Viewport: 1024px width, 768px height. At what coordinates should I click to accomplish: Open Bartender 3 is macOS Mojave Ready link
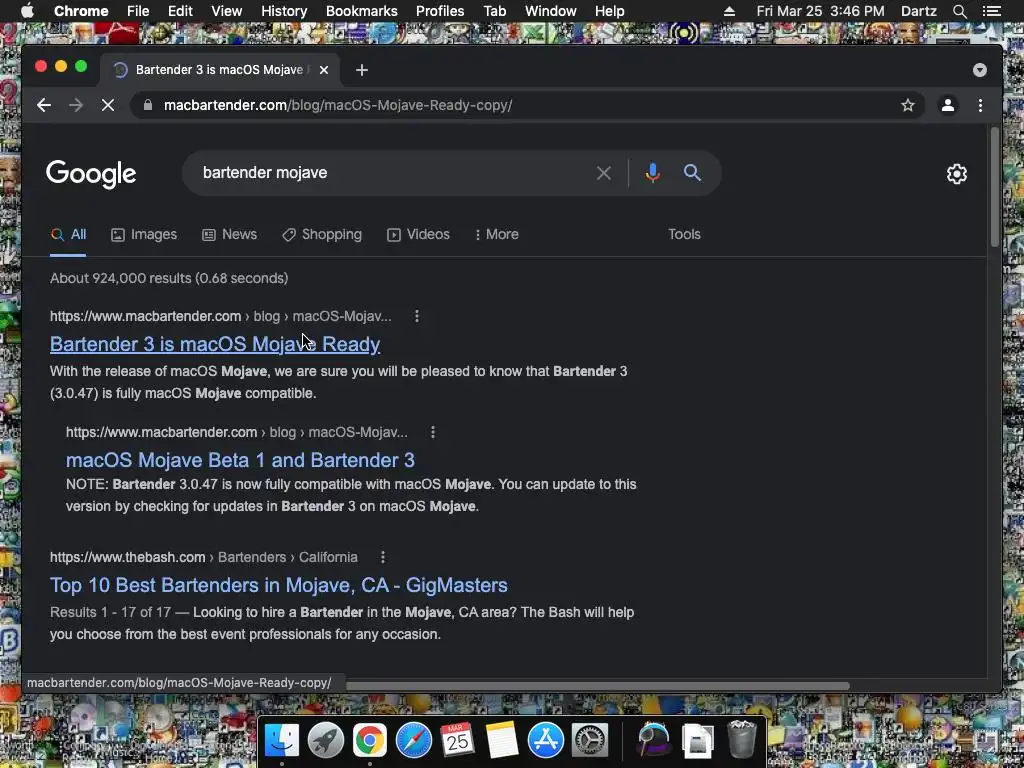click(x=215, y=344)
